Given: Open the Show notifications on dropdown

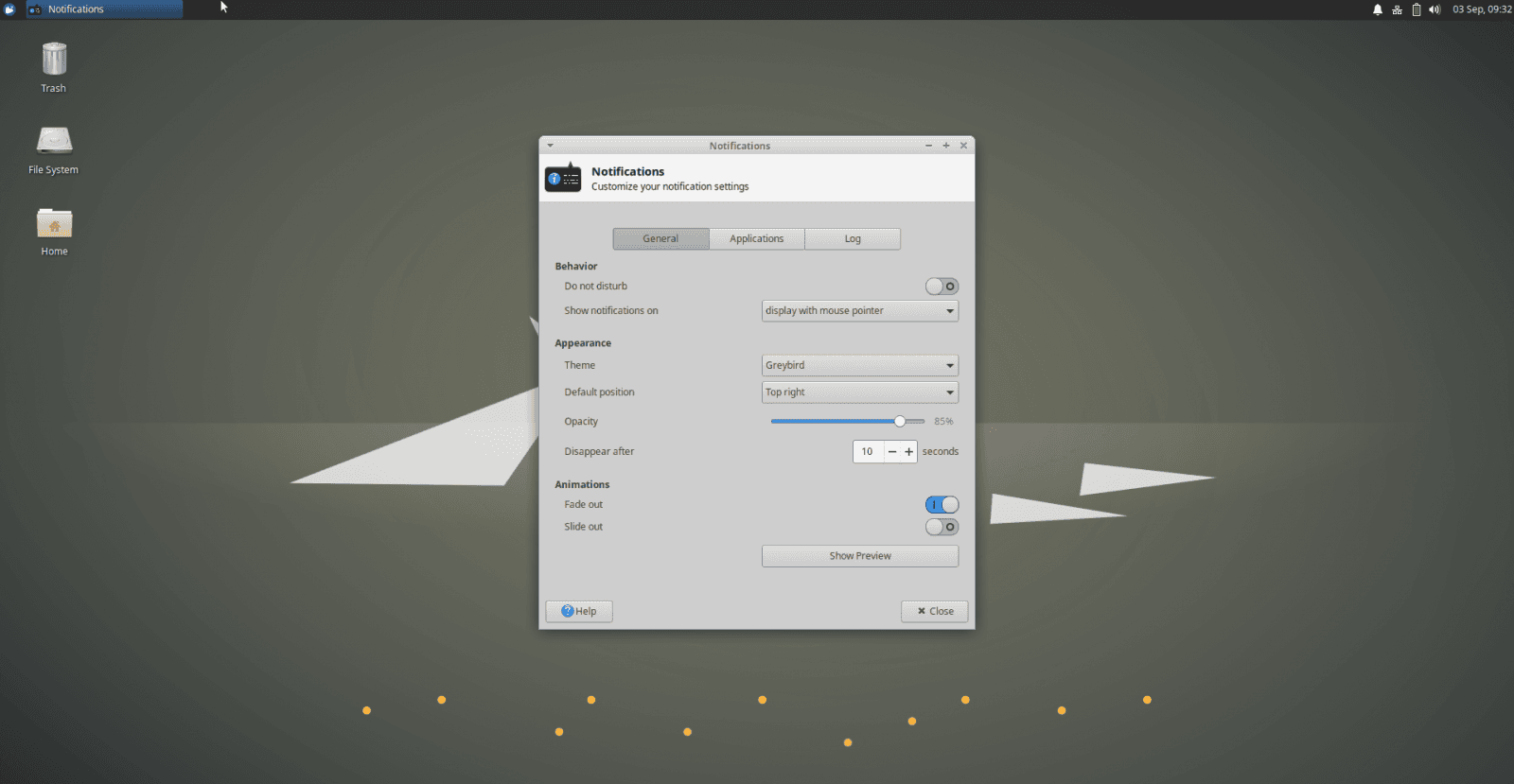Looking at the screenshot, I should [x=860, y=311].
